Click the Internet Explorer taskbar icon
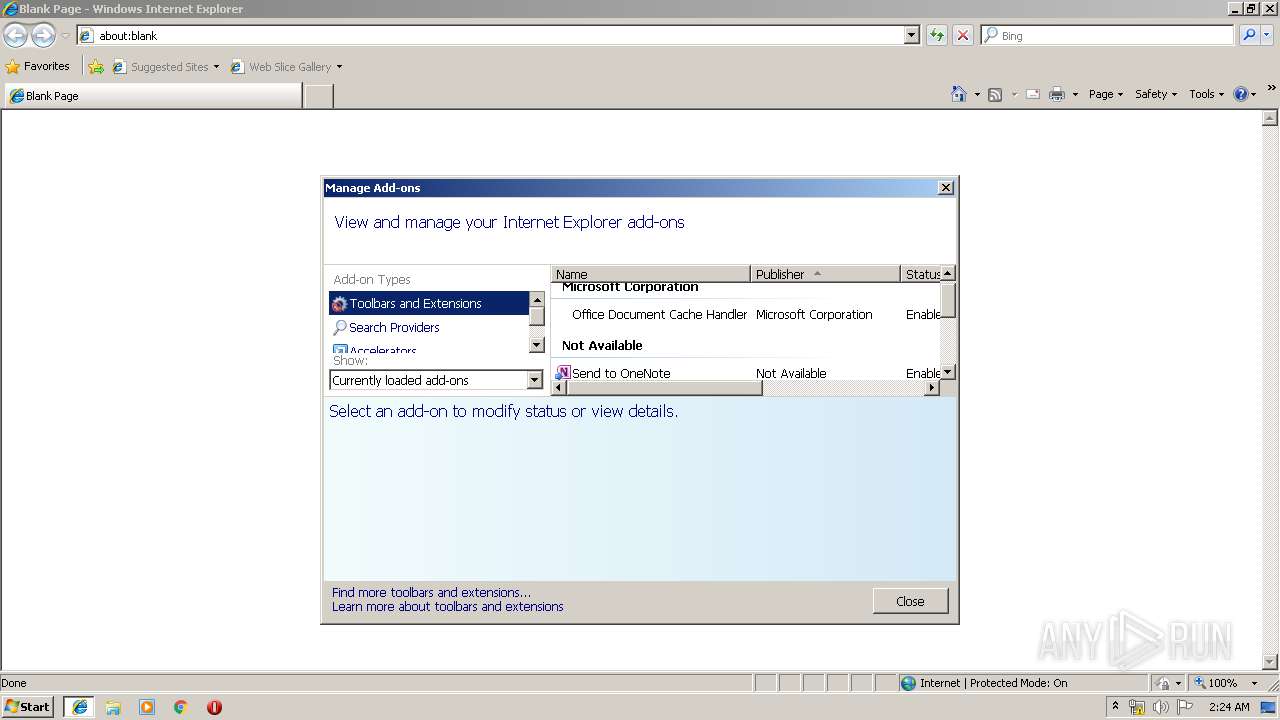 pos(80,707)
